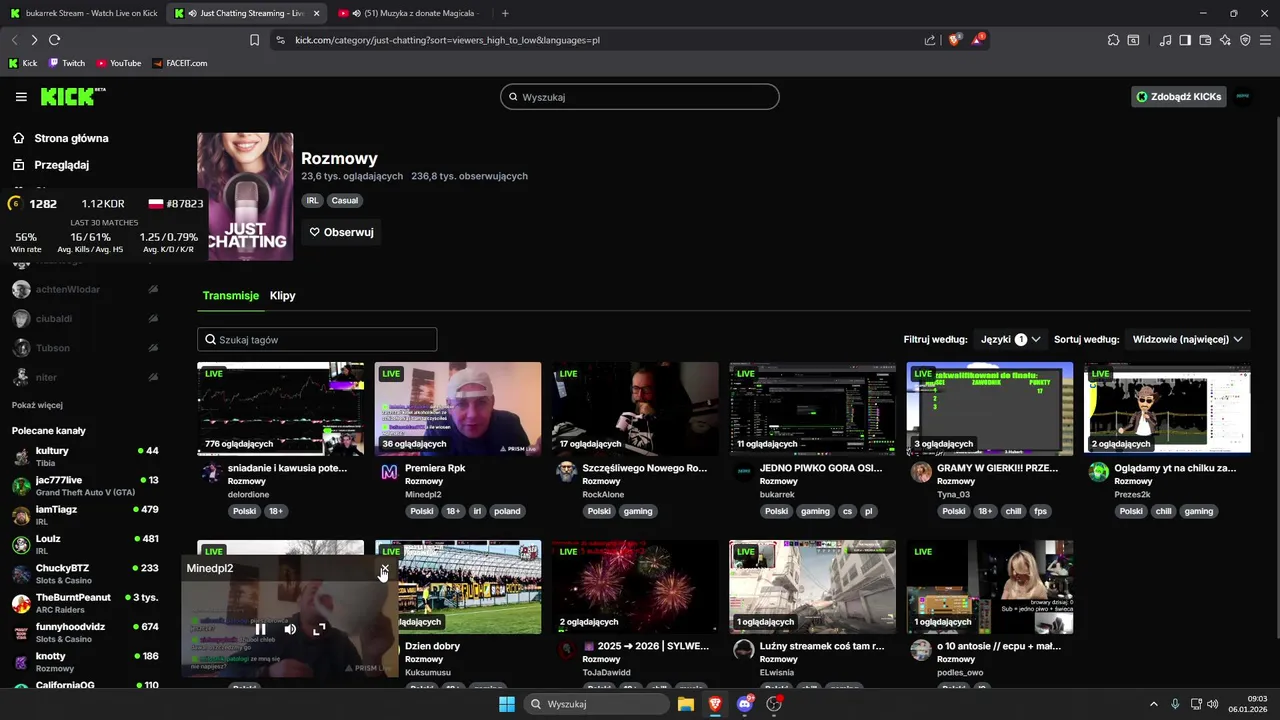Click the Szukaj tagów input field

tap(317, 340)
